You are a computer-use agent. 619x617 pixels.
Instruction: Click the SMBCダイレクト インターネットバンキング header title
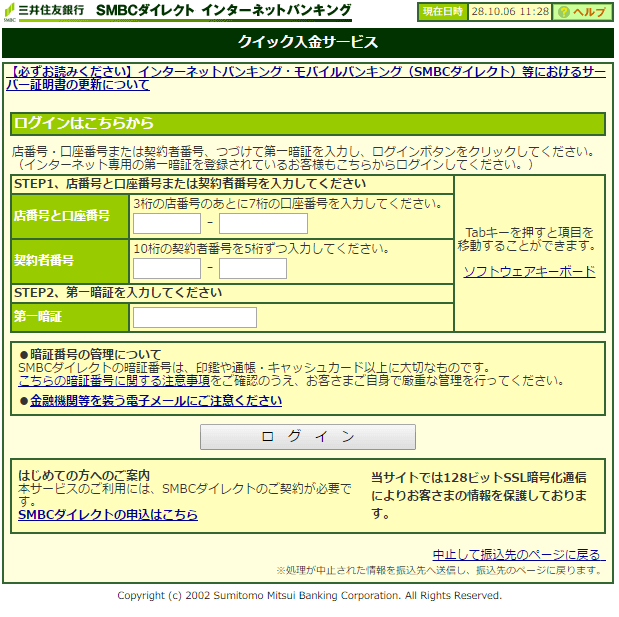coord(223,10)
